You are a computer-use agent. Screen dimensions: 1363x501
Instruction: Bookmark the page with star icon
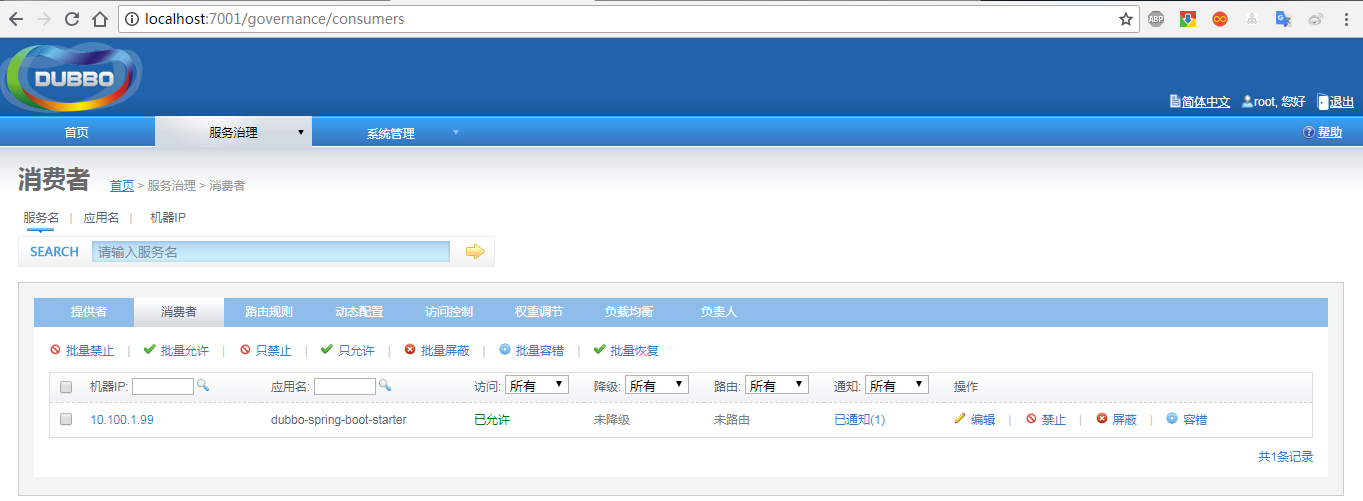(x=1126, y=19)
